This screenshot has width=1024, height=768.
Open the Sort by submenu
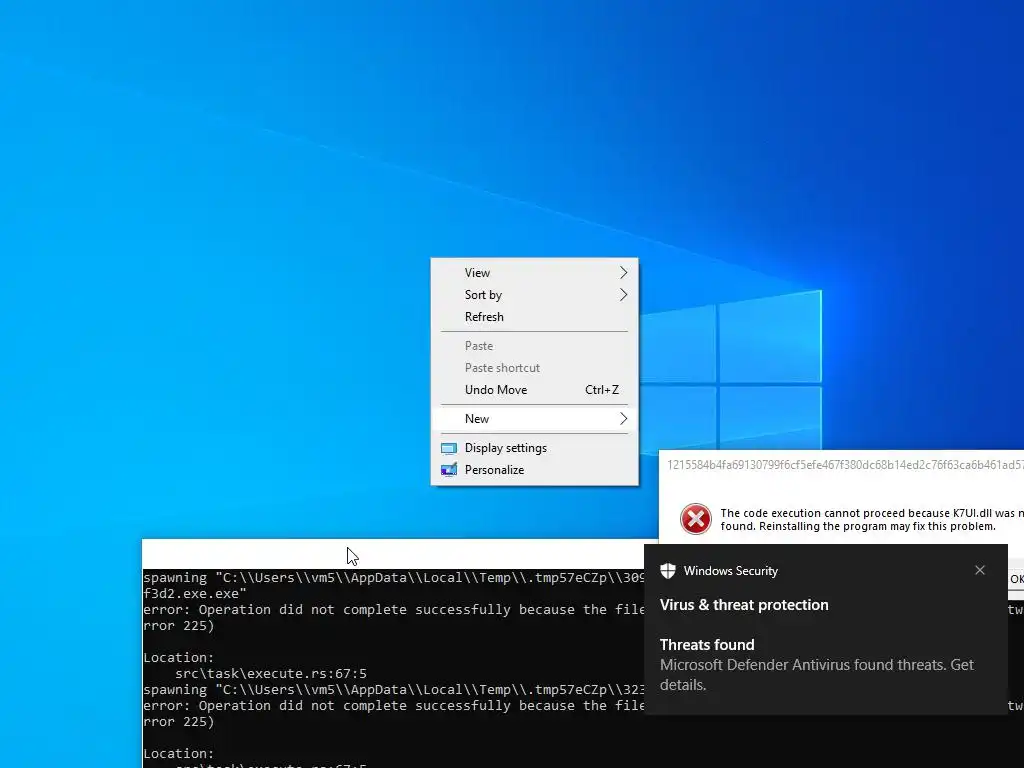point(534,295)
